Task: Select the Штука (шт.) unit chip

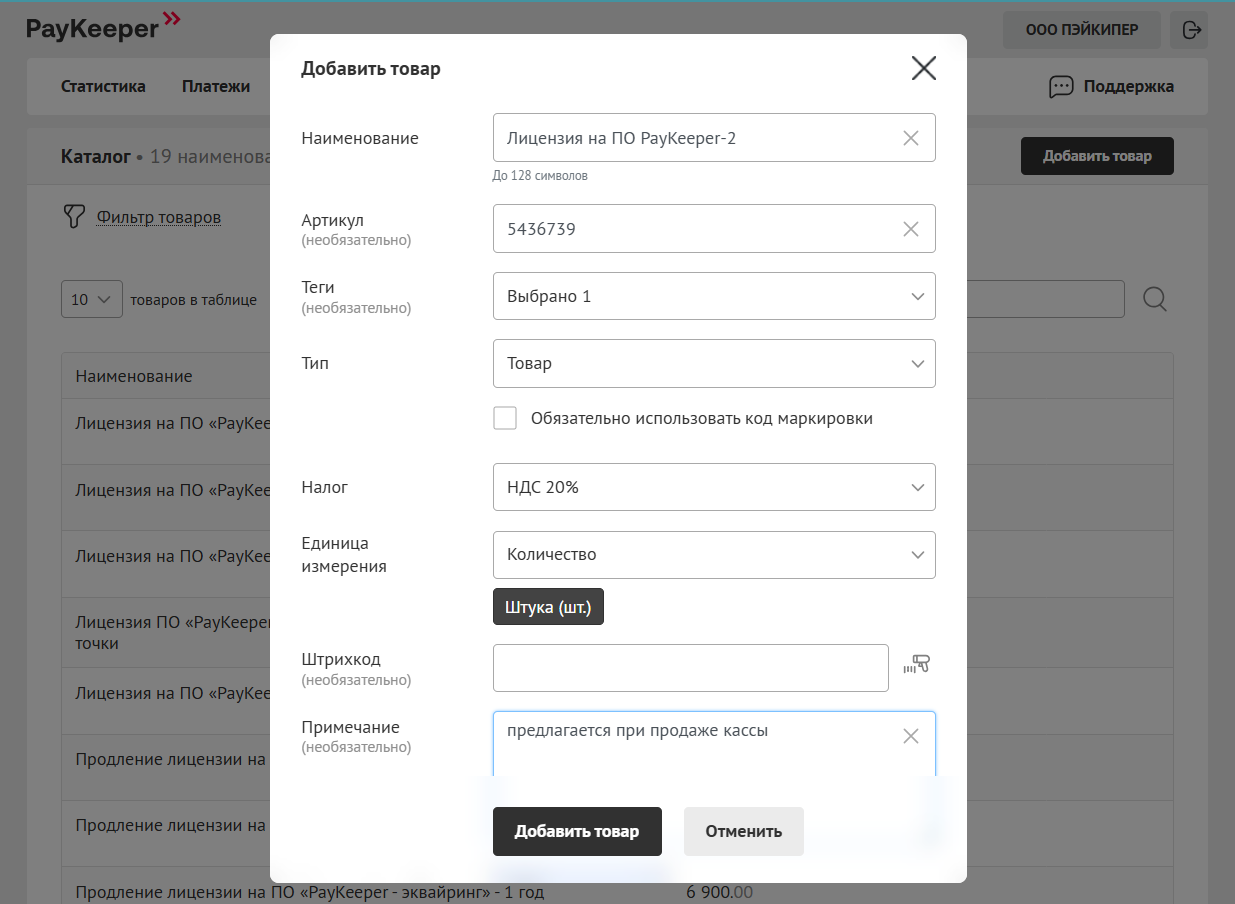Action: pos(548,607)
